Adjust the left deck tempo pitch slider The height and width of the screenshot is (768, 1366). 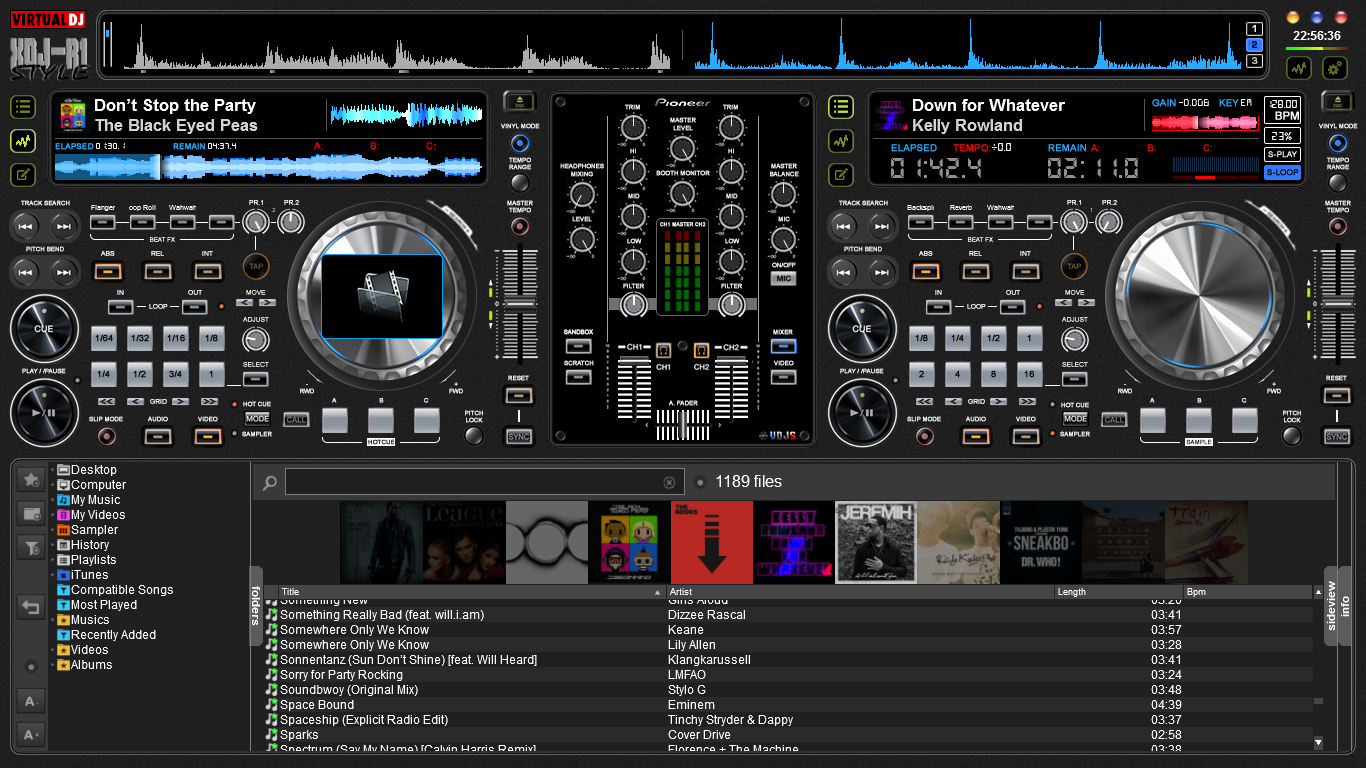coord(520,302)
